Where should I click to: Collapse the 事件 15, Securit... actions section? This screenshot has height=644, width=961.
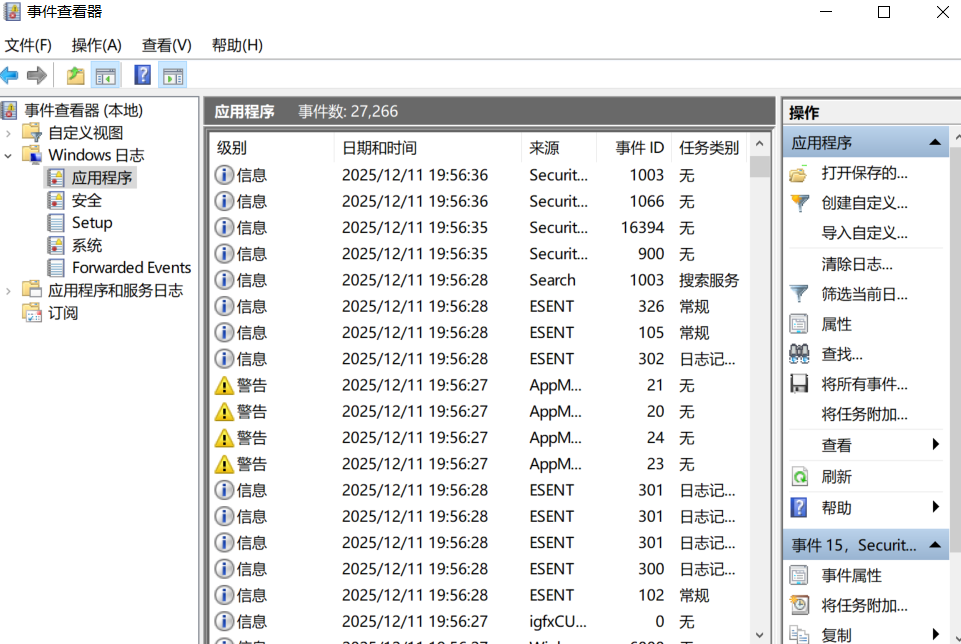point(935,545)
